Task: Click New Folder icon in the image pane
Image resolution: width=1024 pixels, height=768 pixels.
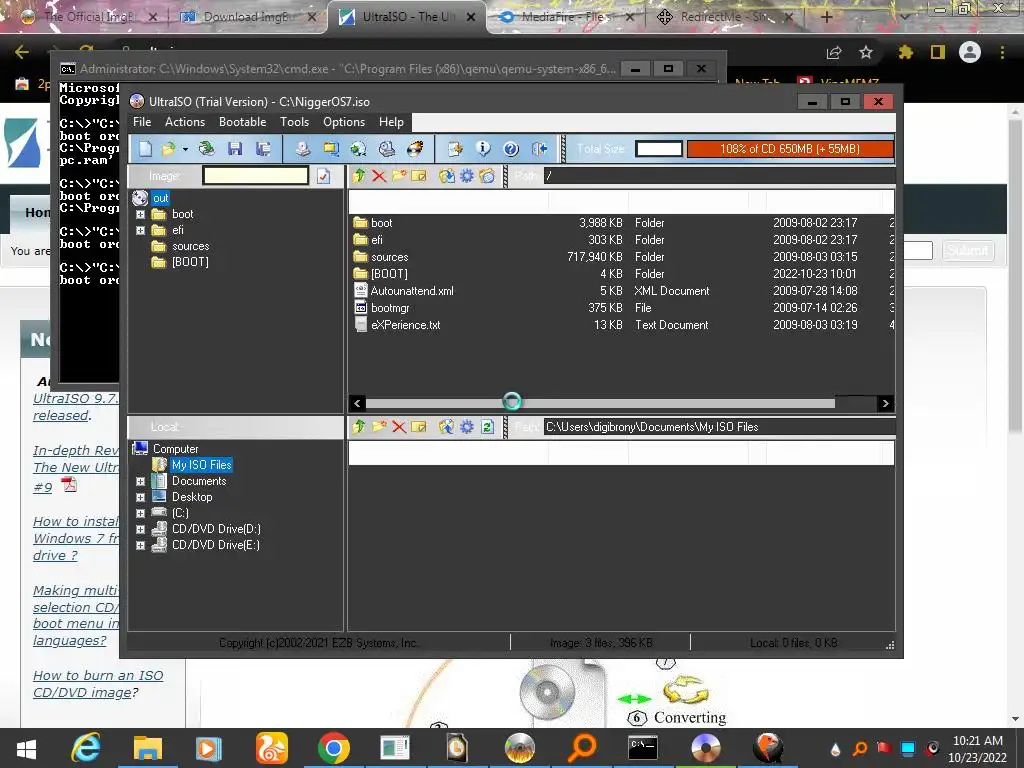Action: [x=399, y=176]
